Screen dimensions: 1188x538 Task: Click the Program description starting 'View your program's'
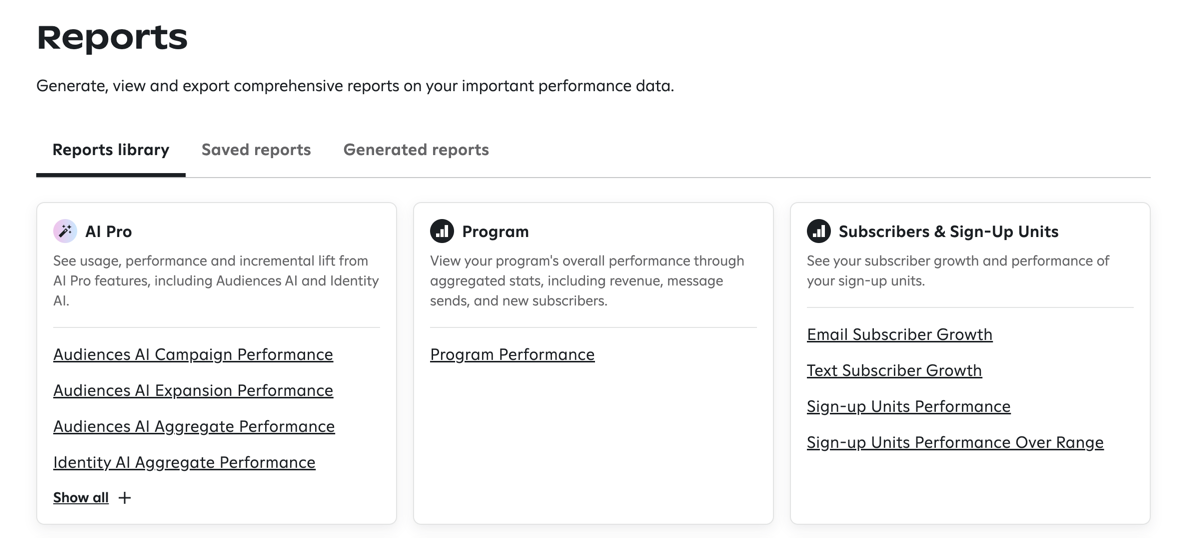coord(587,281)
